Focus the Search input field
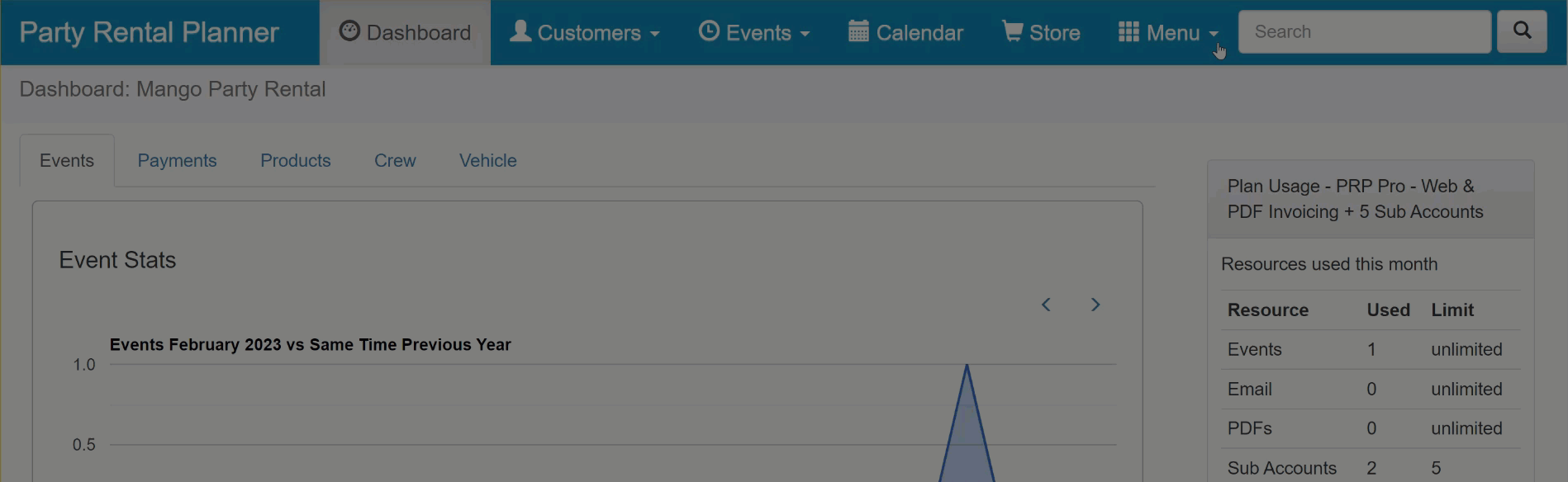The width and height of the screenshot is (1568, 482). point(1364,32)
